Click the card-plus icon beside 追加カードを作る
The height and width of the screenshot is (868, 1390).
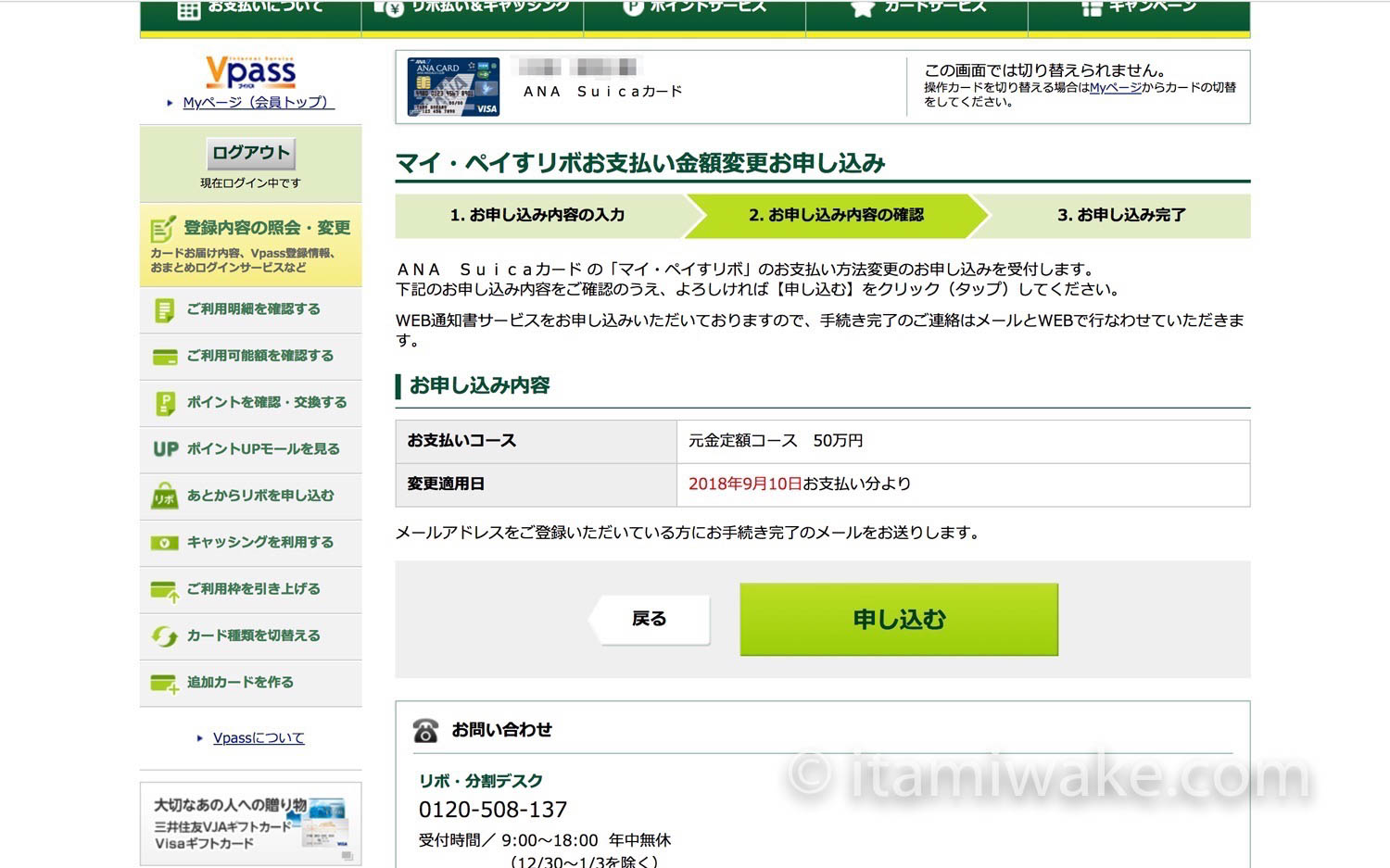coord(165,684)
